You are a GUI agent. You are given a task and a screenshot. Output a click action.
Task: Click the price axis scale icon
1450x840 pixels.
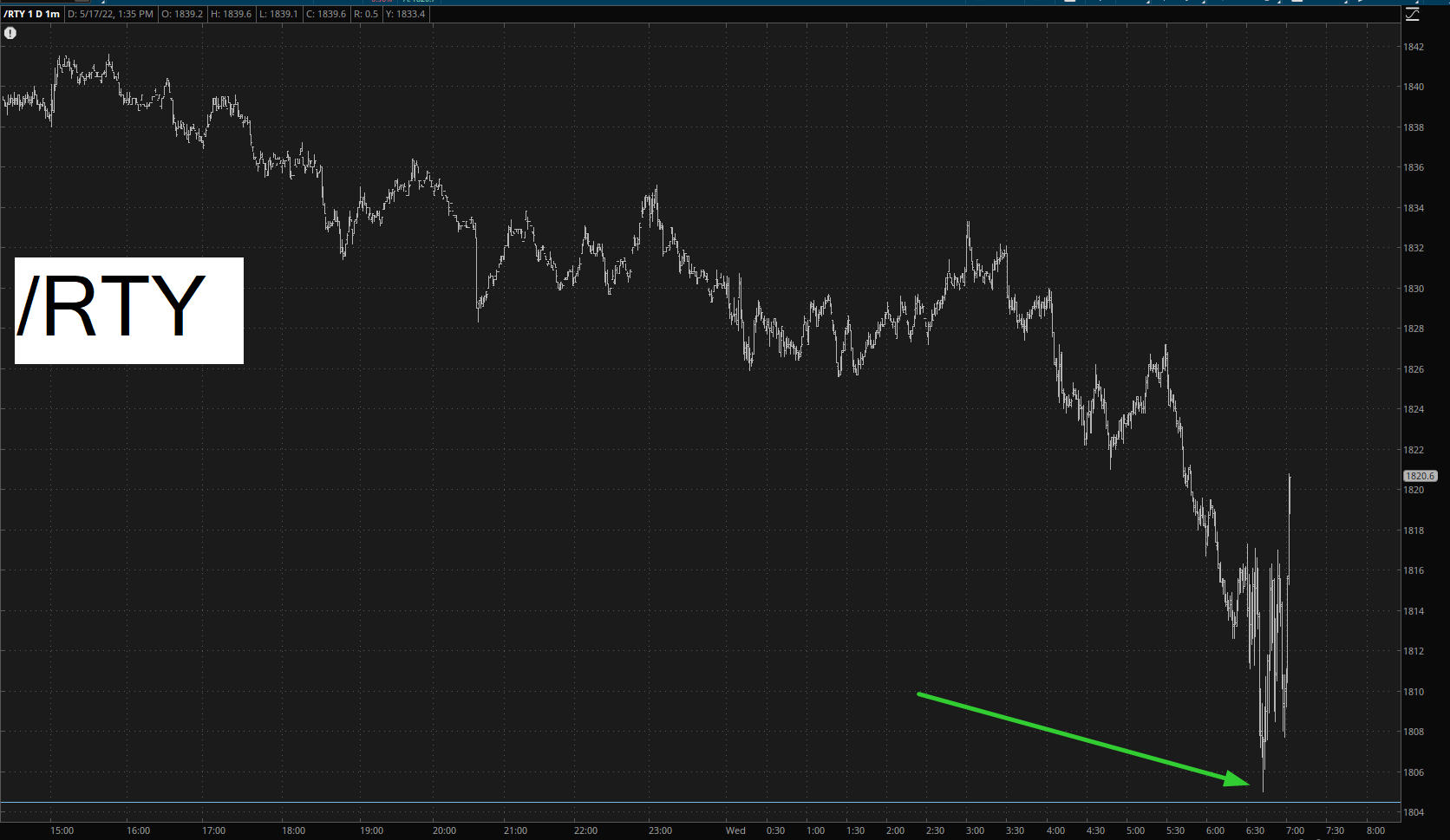[x=1413, y=14]
